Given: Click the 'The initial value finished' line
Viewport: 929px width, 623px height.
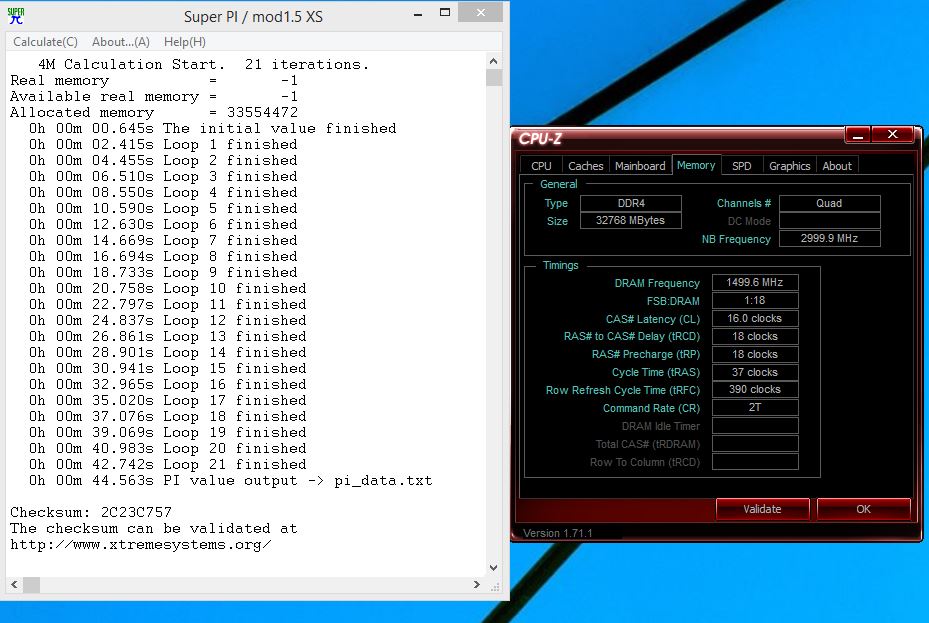Looking at the screenshot, I should click(213, 129).
